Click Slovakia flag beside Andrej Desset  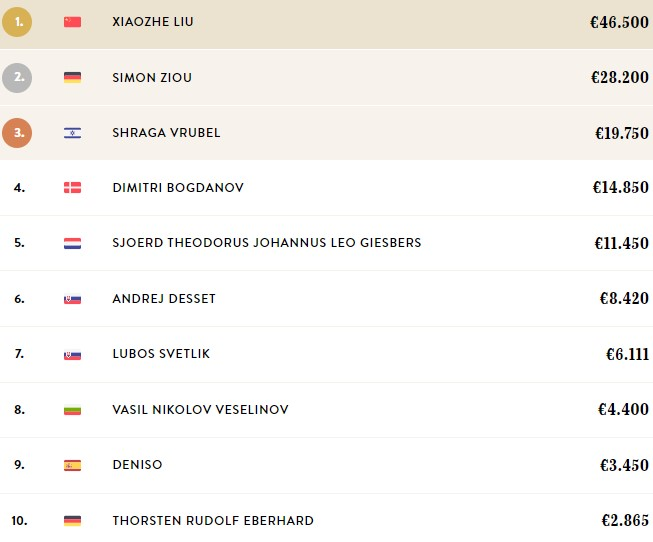pyautogui.click(x=72, y=299)
